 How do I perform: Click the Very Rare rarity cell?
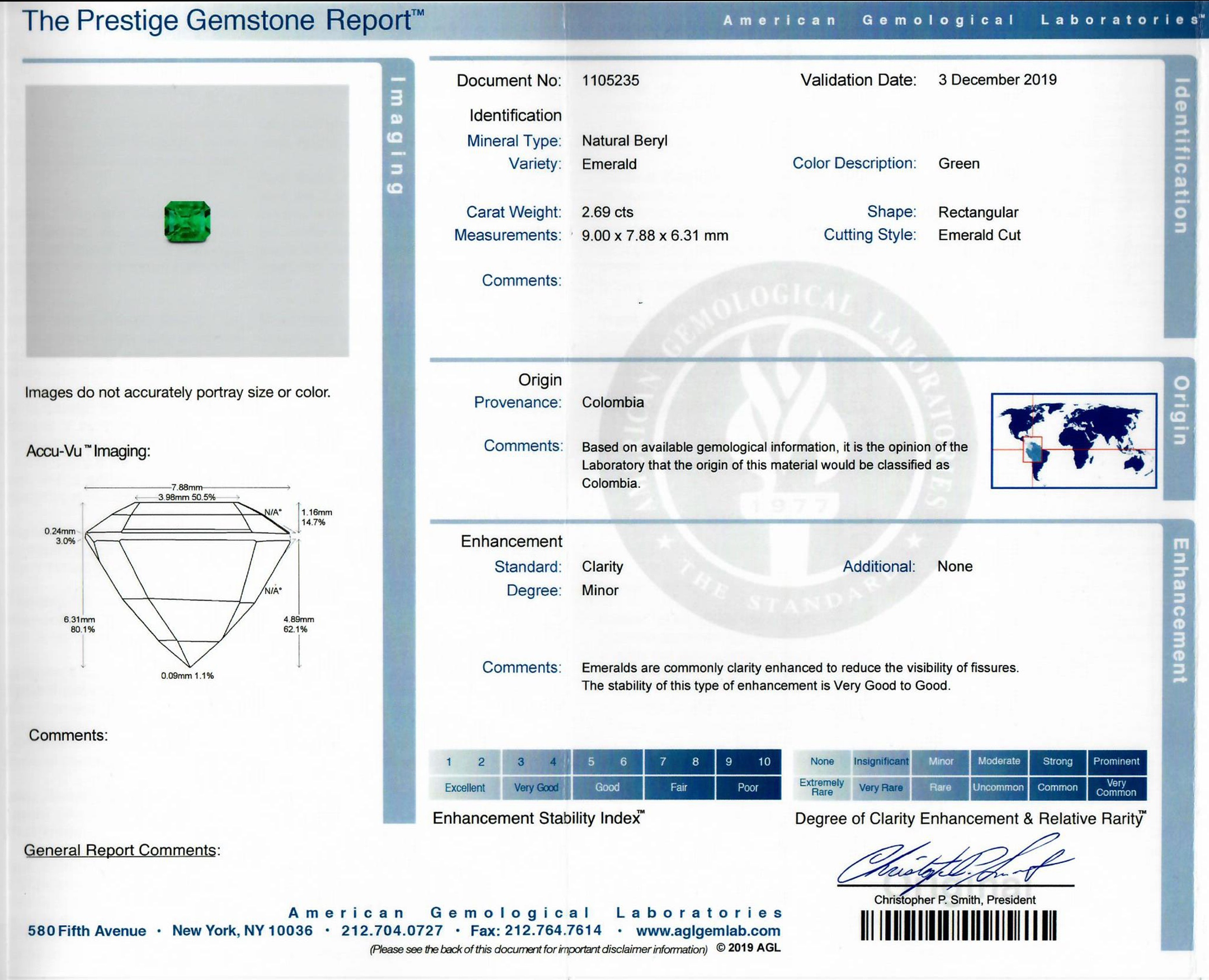point(881,787)
